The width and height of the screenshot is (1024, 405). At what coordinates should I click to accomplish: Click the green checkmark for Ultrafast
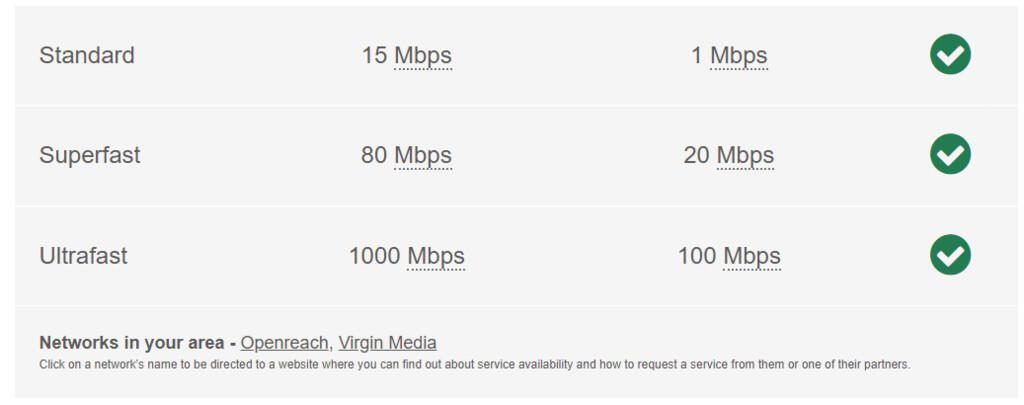click(950, 255)
